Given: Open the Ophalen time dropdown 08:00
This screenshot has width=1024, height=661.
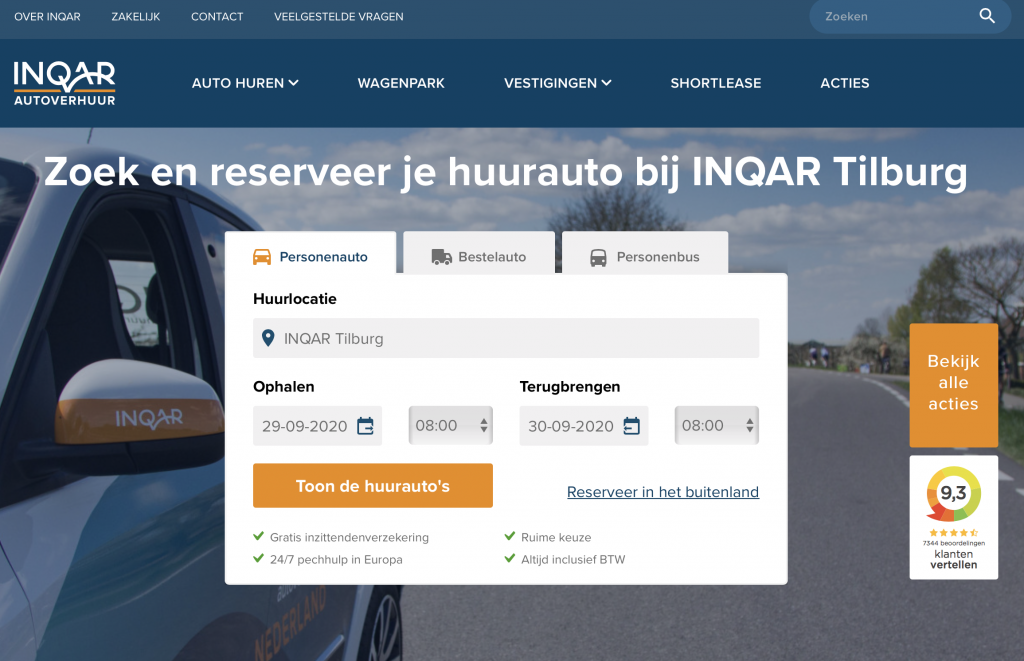Looking at the screenshot, I should [451, 425].
